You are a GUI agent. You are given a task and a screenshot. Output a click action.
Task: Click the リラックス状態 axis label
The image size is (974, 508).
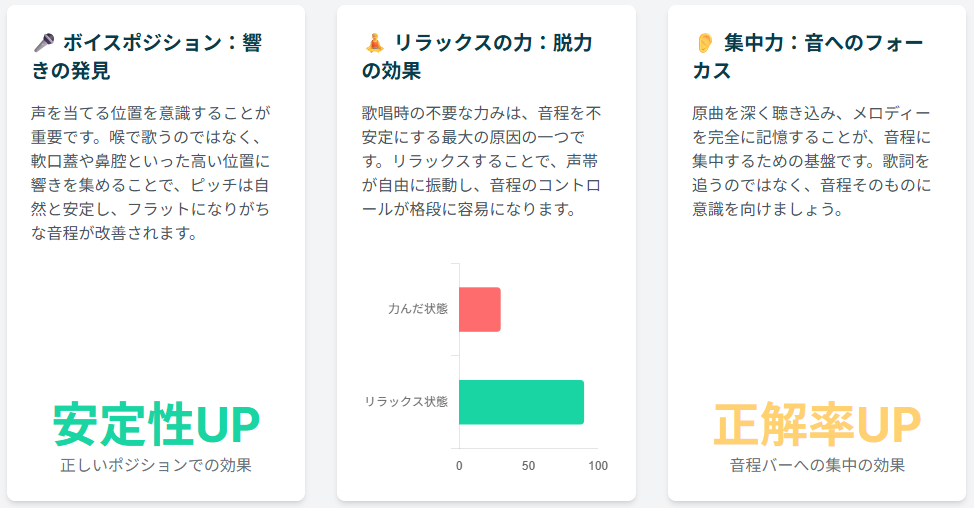click(406, 402)
